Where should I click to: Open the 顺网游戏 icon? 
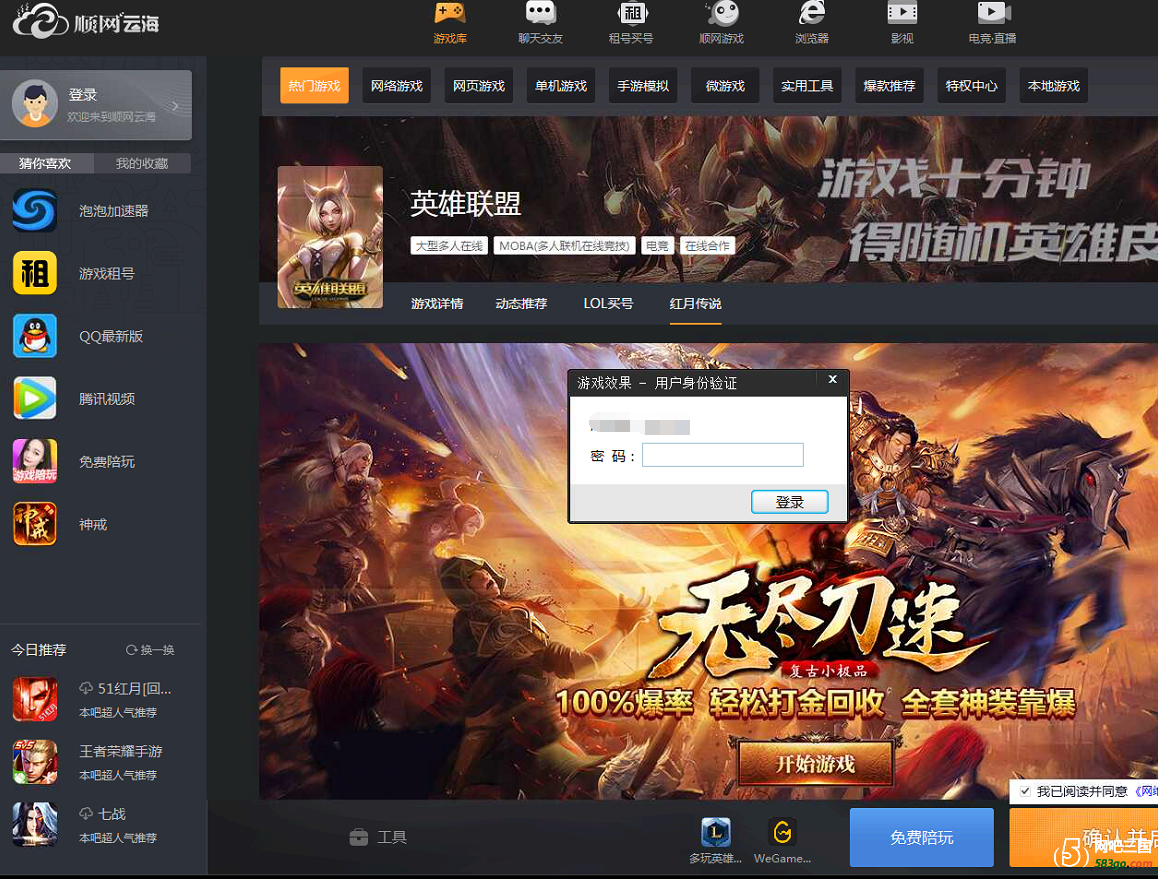click(x=722, y=13)
